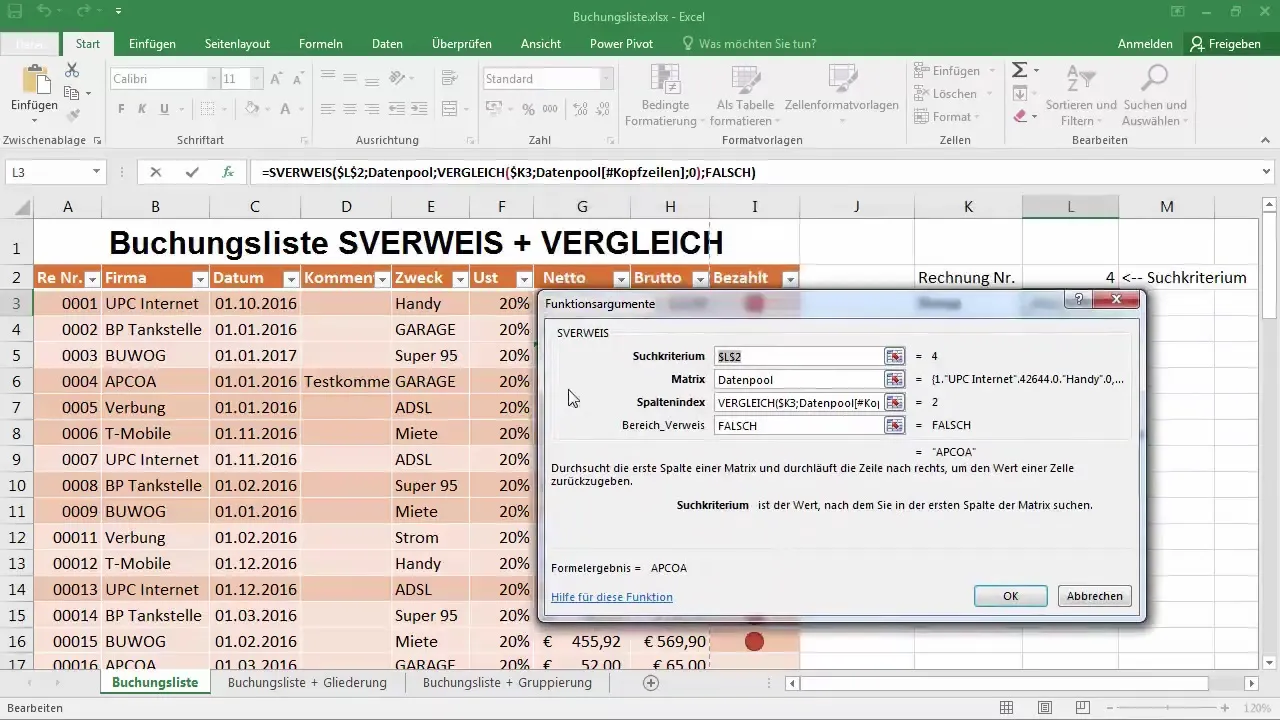Image resolution: width=1280 pixels, height=720 pixels.
Task: Switch to the Daten ribbon tab
Action: tap(387, 44)
